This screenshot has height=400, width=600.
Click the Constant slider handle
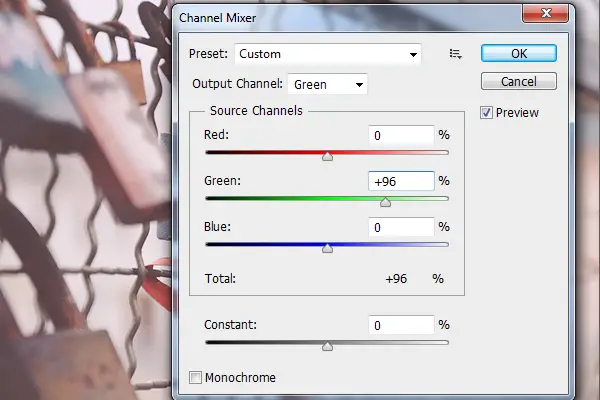pyautogui.click(x=327, y=345)
